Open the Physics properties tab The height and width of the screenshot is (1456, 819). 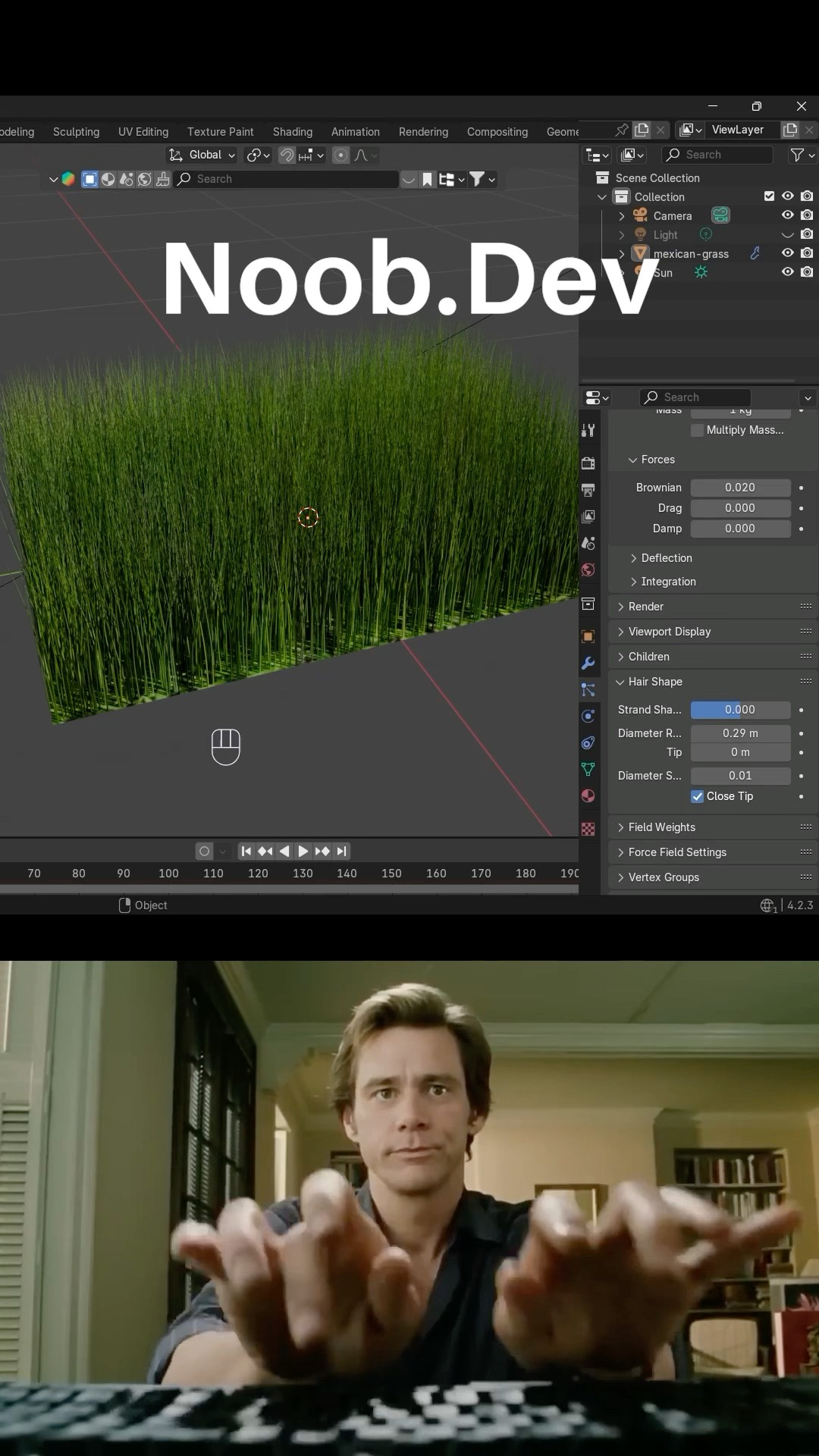pos(588,716)
